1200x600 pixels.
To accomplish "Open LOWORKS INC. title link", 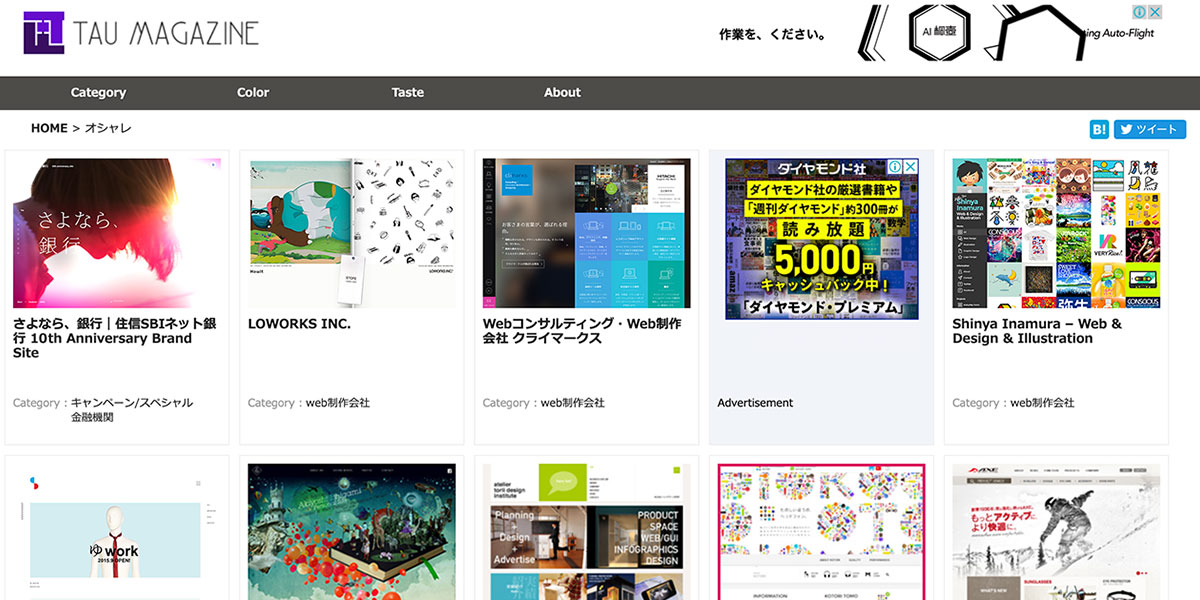I will 299,324.
